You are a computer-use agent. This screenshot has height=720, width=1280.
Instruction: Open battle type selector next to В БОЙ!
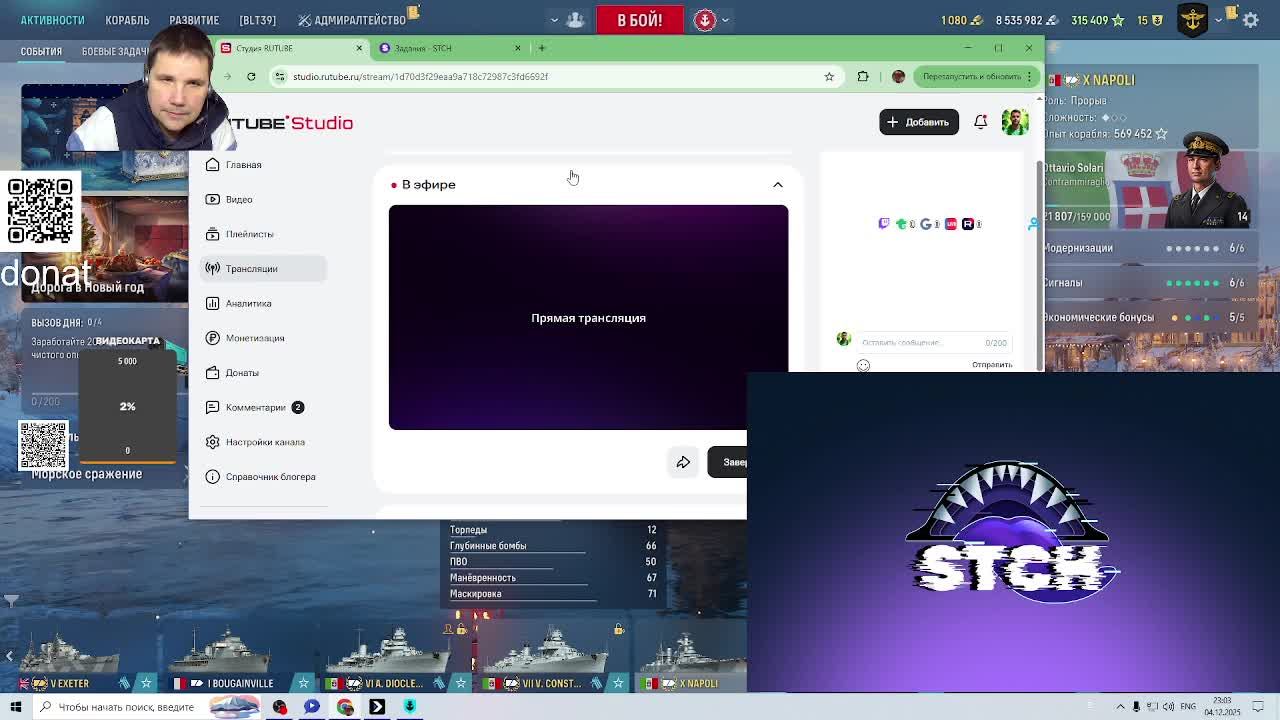tap(711, 19)
